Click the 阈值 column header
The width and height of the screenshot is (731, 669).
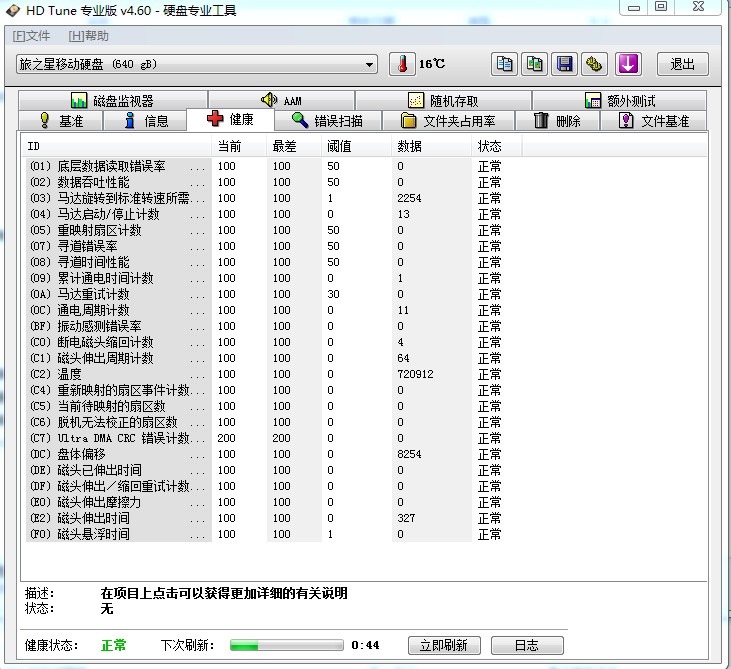356,146
